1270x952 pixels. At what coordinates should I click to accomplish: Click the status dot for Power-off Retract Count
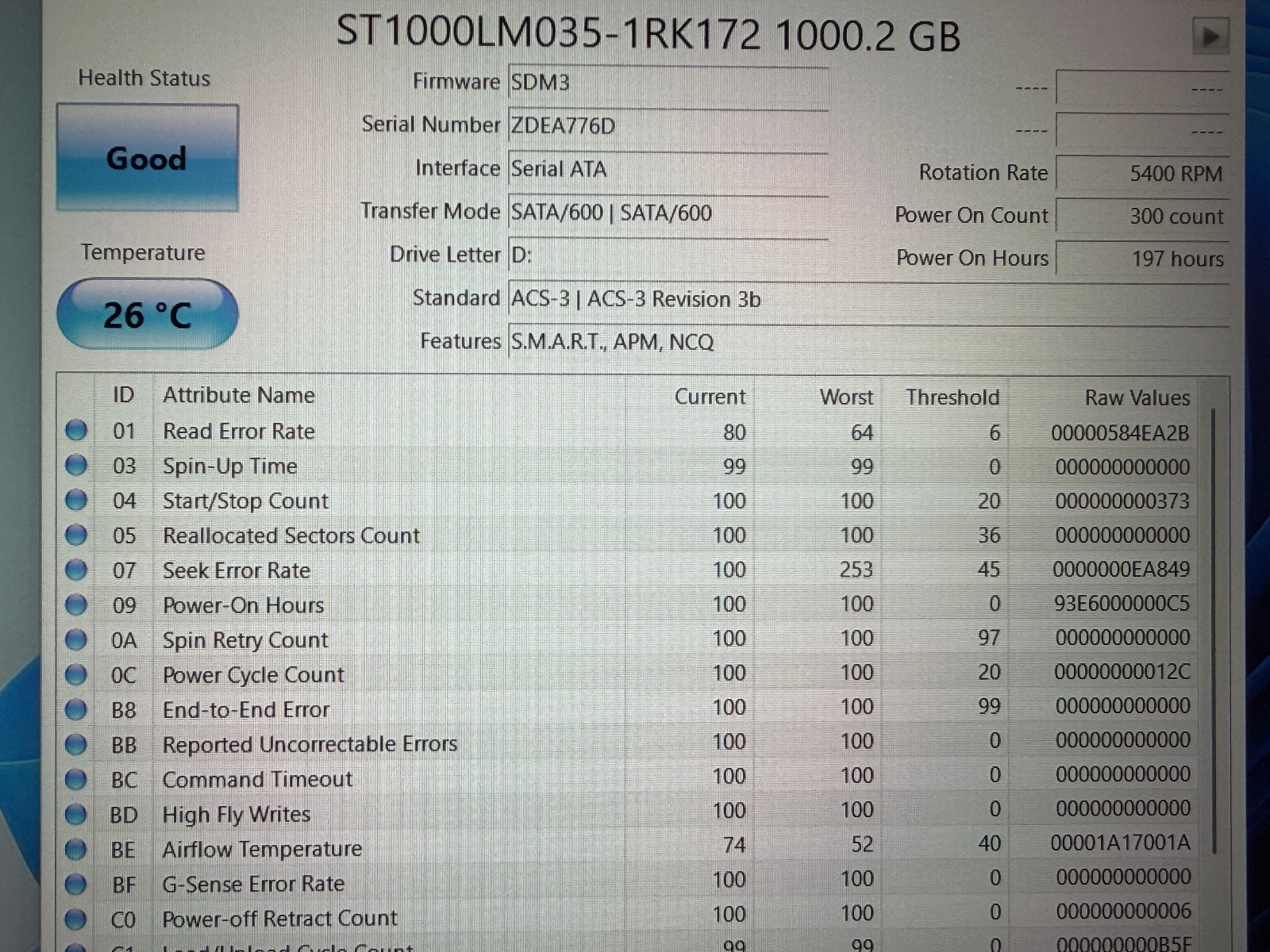(x=76, y=919)
